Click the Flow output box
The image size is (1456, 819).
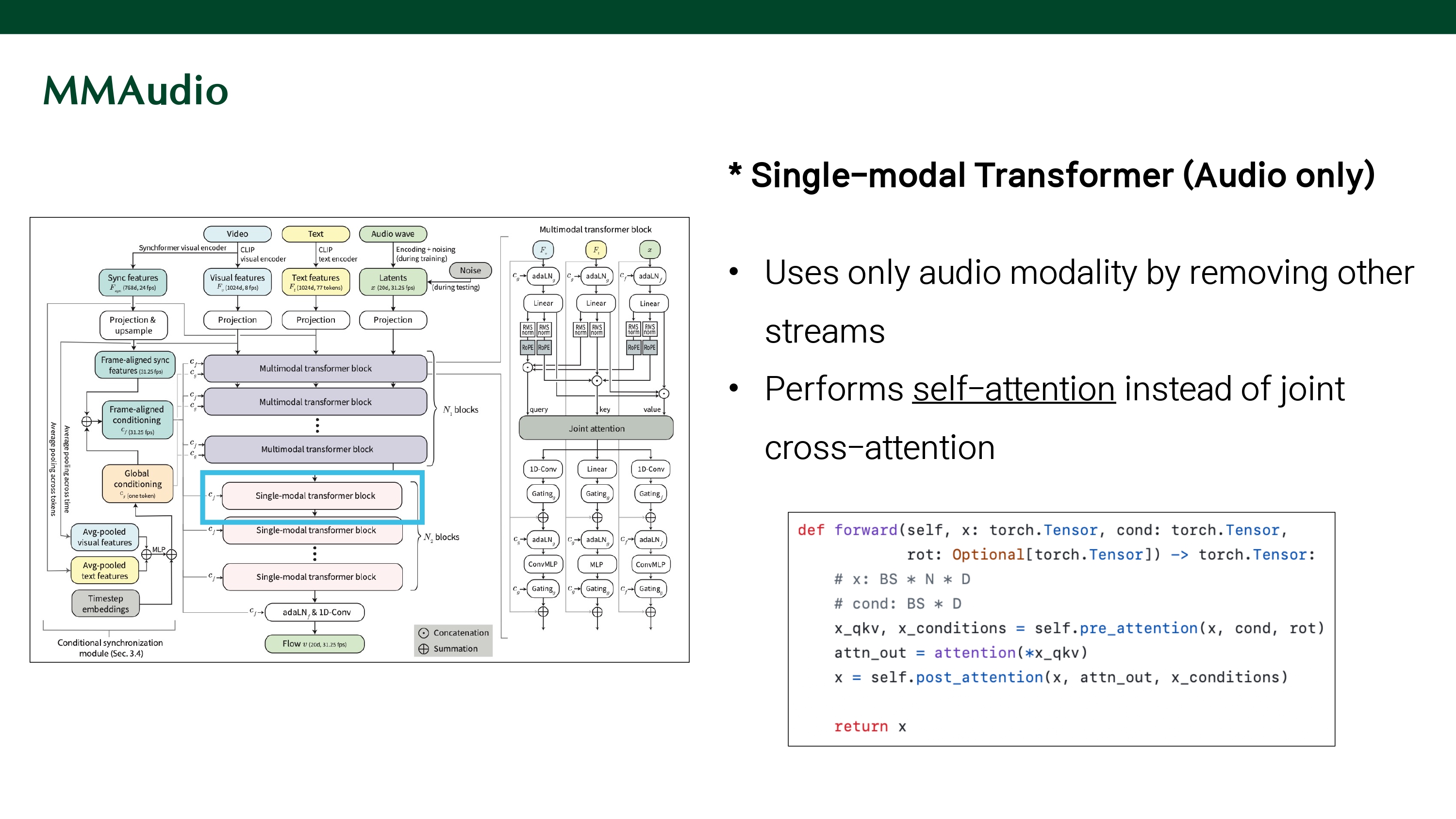point(314,644)
